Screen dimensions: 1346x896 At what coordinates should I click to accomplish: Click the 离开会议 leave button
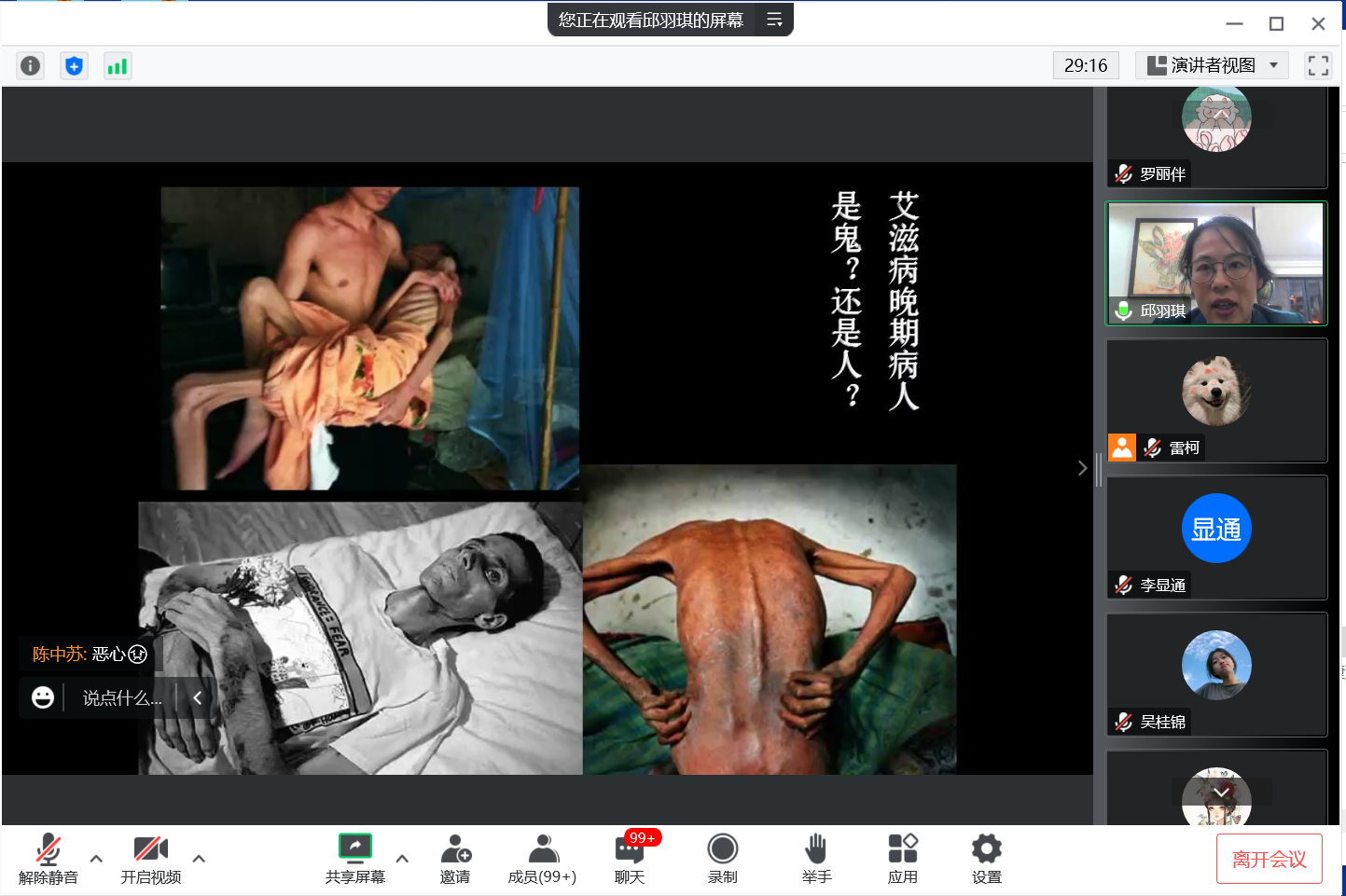click(x=1269, y=859)
